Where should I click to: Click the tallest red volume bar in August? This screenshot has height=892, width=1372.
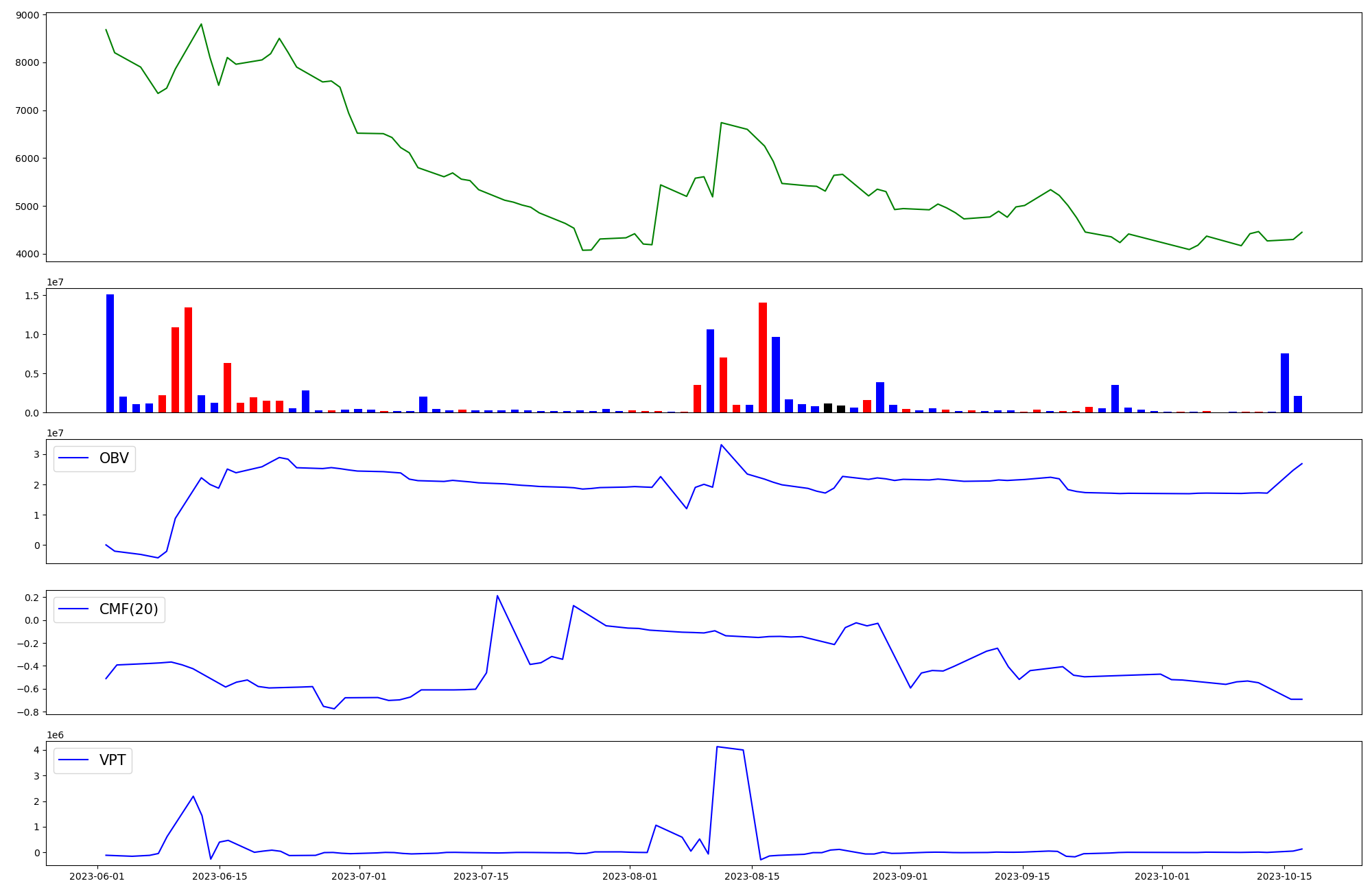762,357
